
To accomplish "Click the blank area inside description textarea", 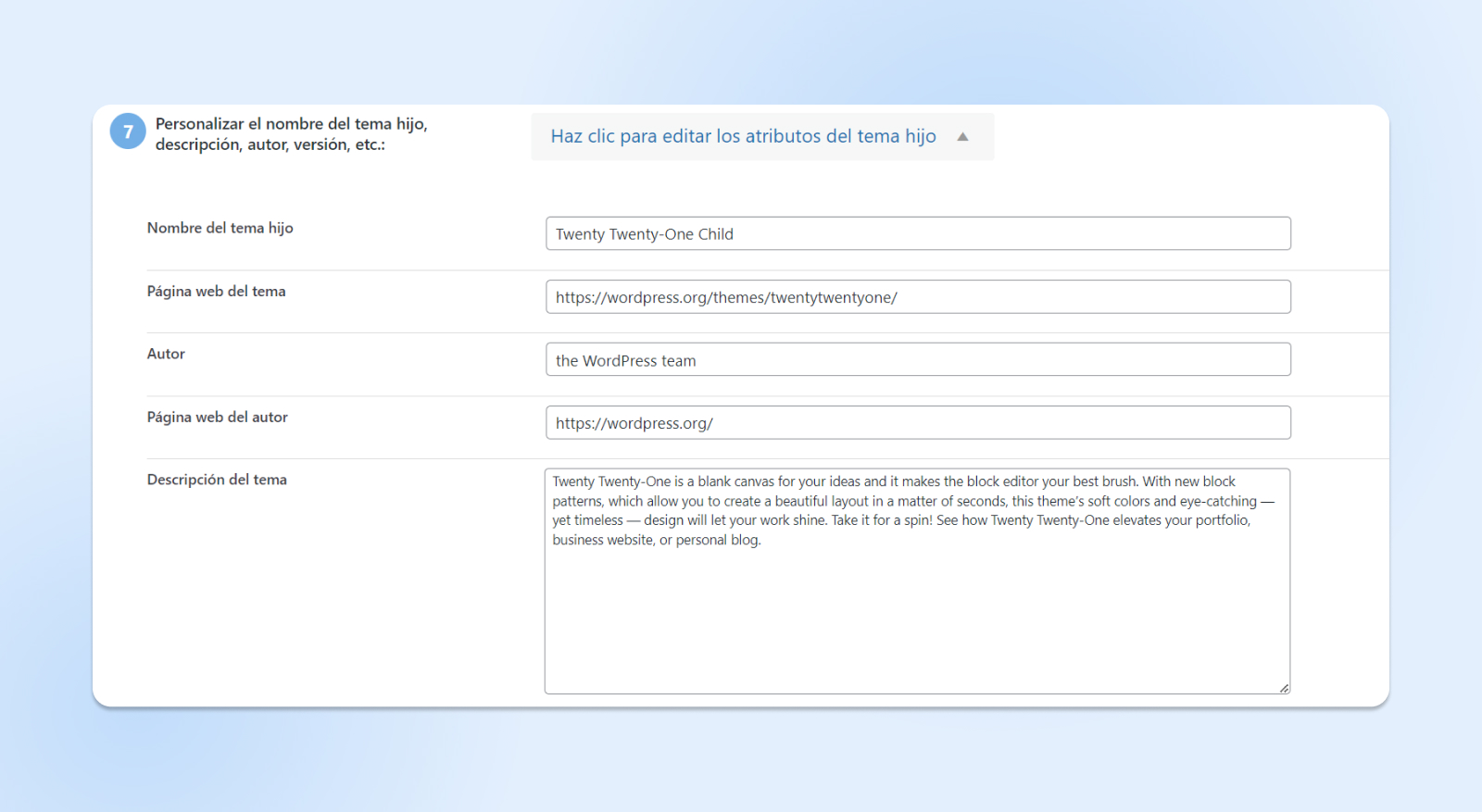I will [917, 620].
